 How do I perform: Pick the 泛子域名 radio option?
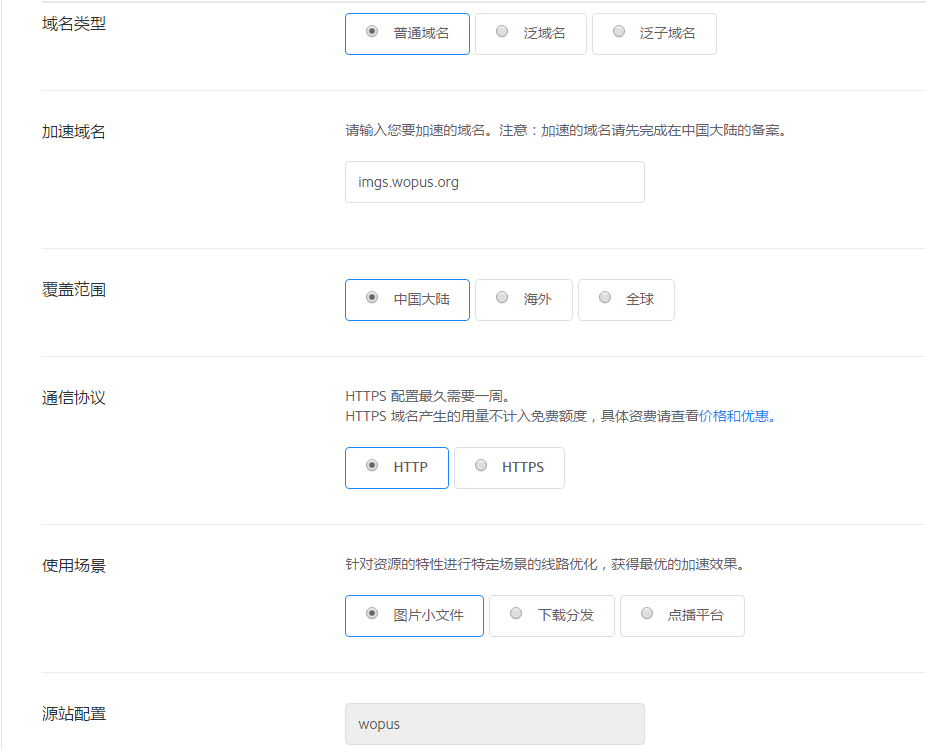[x=654, y=33]
